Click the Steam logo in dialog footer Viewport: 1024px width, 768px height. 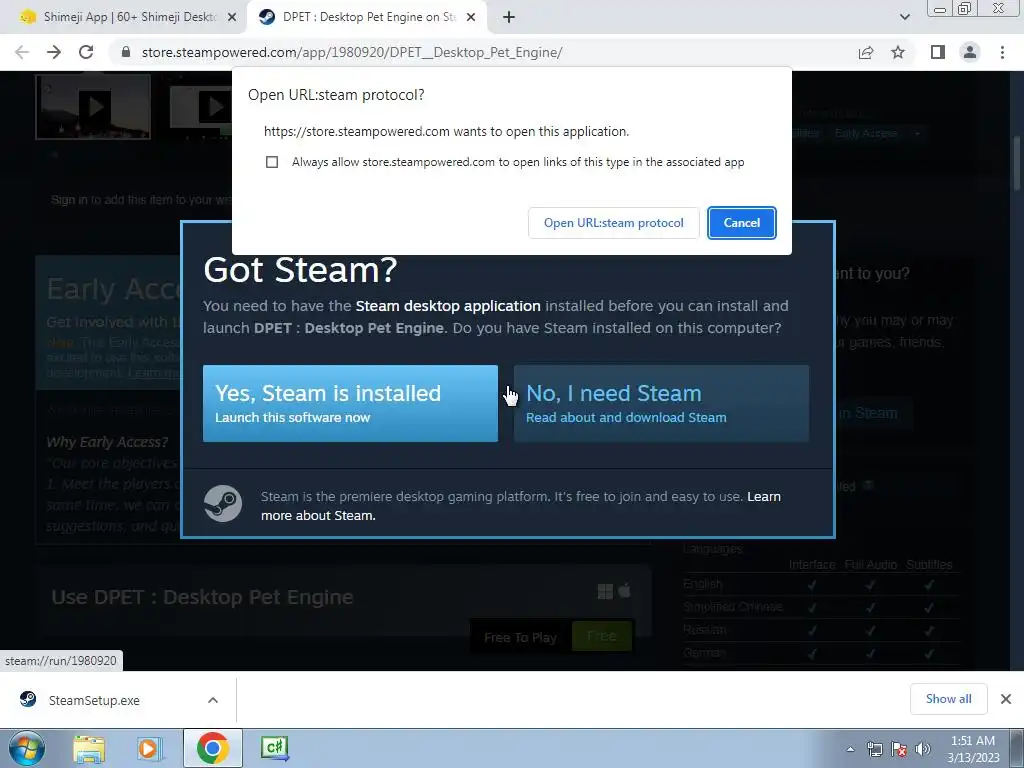(x=223, y=504)
